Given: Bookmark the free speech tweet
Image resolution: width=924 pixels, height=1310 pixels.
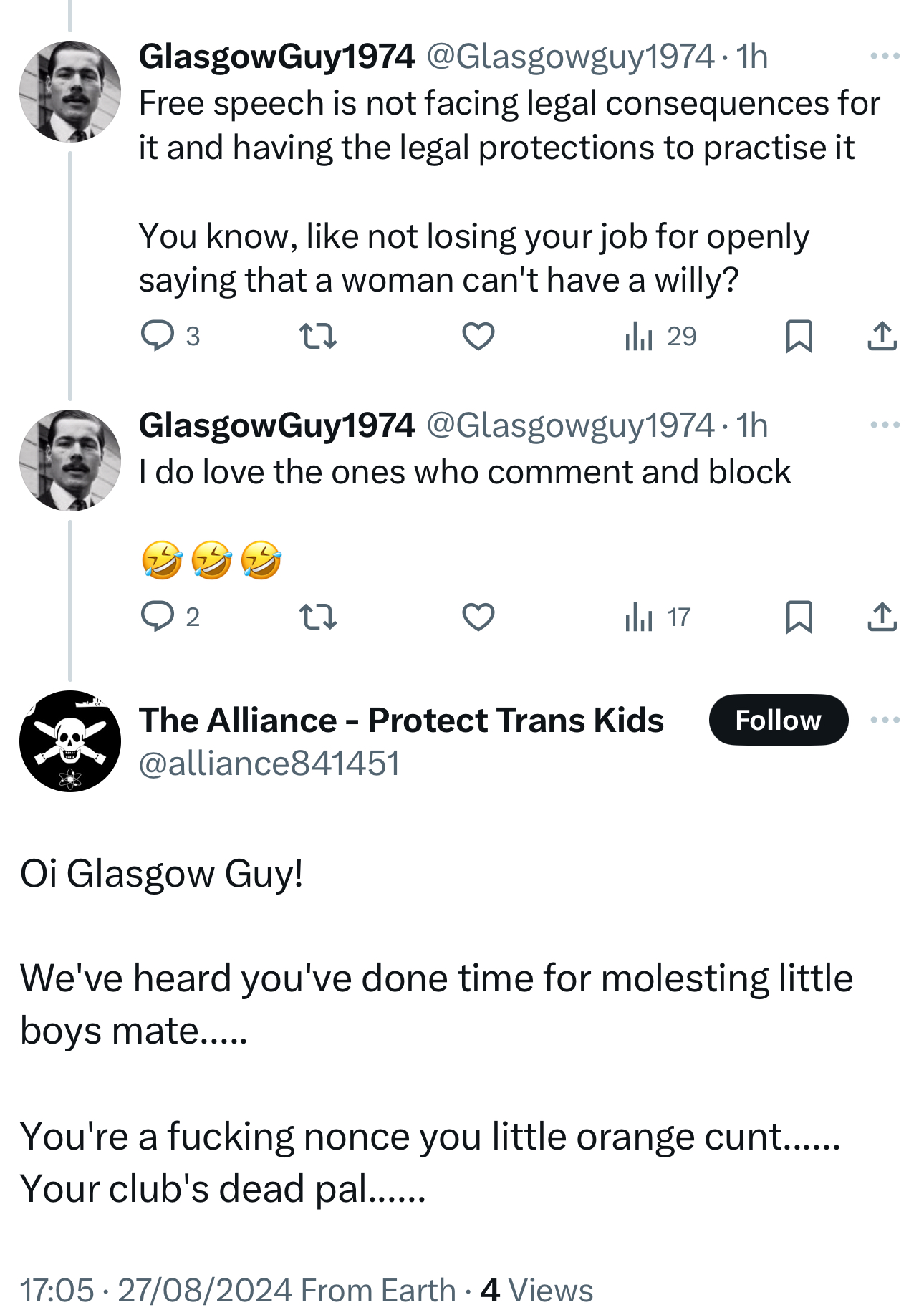Looking at the screenshot, I should (799, 336).
